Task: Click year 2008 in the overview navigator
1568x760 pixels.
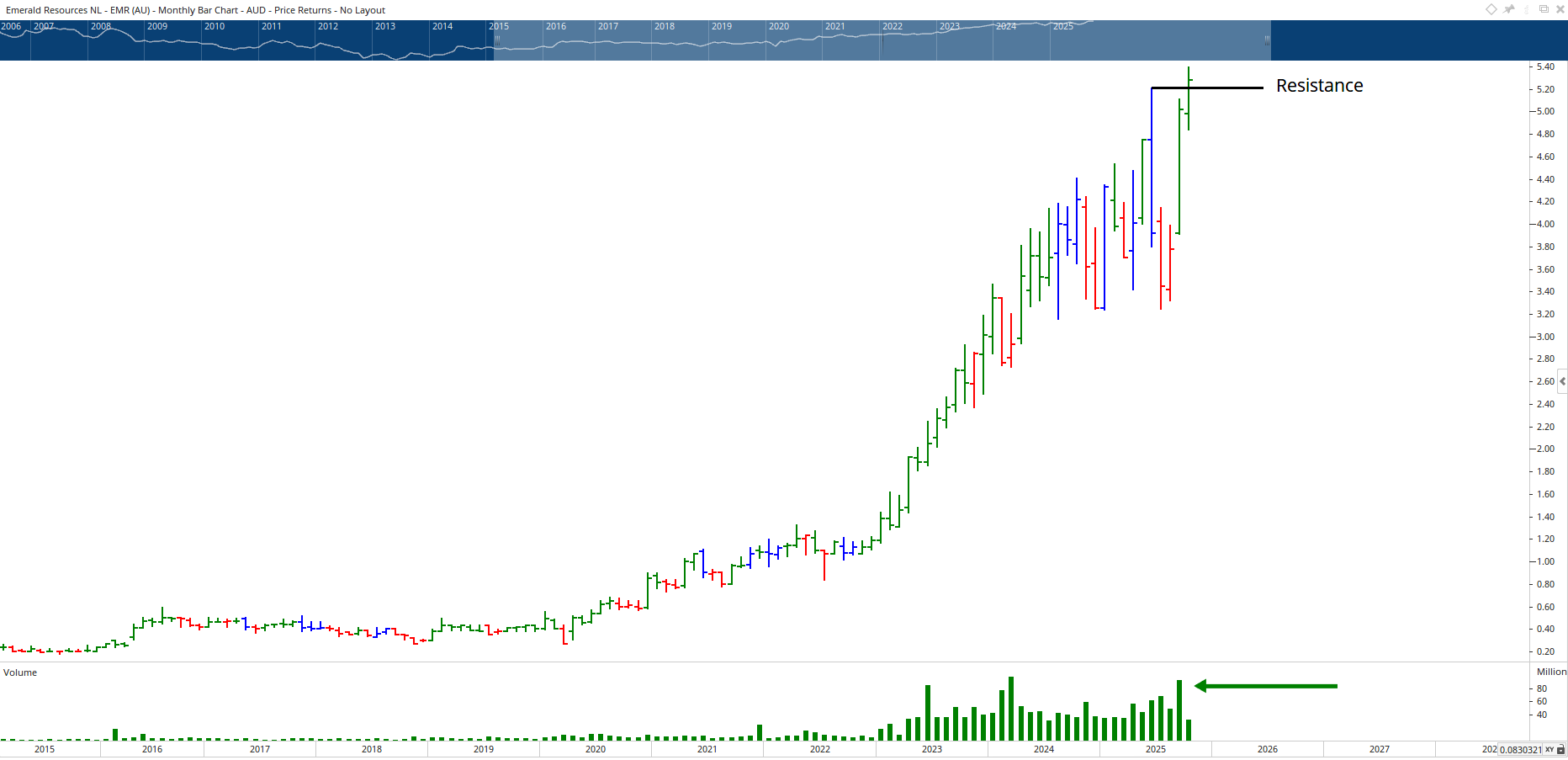Action: click(x=101, y=26)
